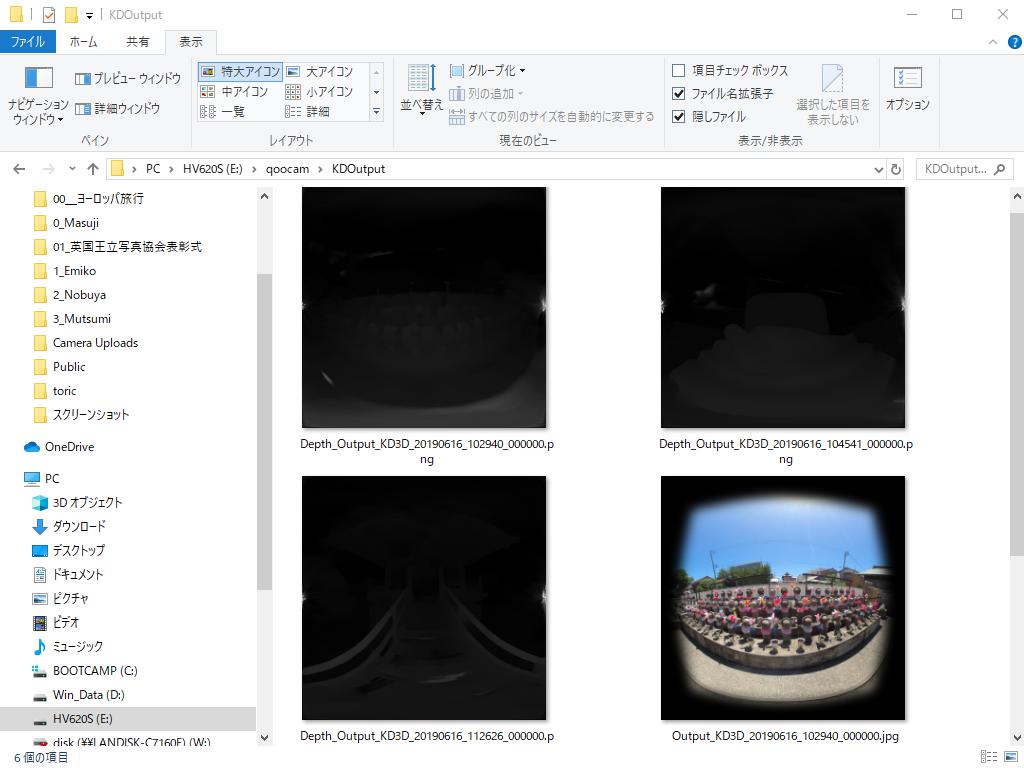The image size is (1024, 768).
Task: Expand the layout gallery more arrow
Action: point(376,112)
